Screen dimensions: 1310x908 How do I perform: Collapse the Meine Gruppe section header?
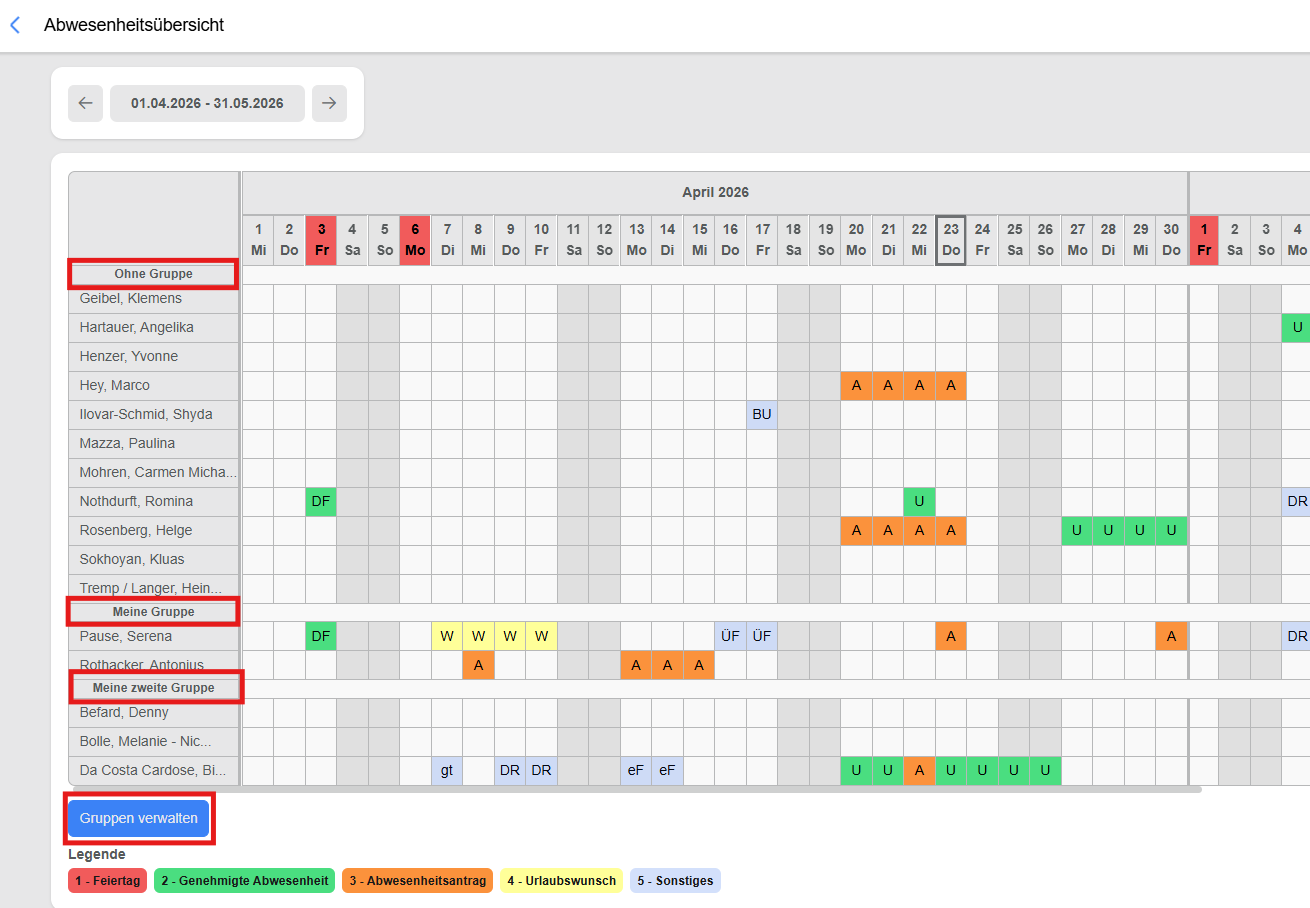[x=153, y=611]
